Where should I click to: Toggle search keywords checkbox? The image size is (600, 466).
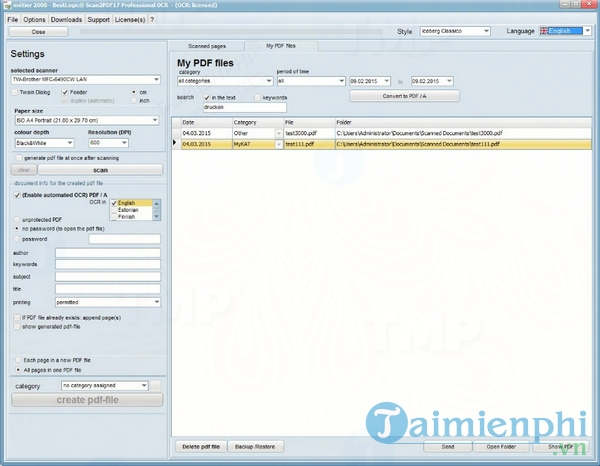point(258,98)
